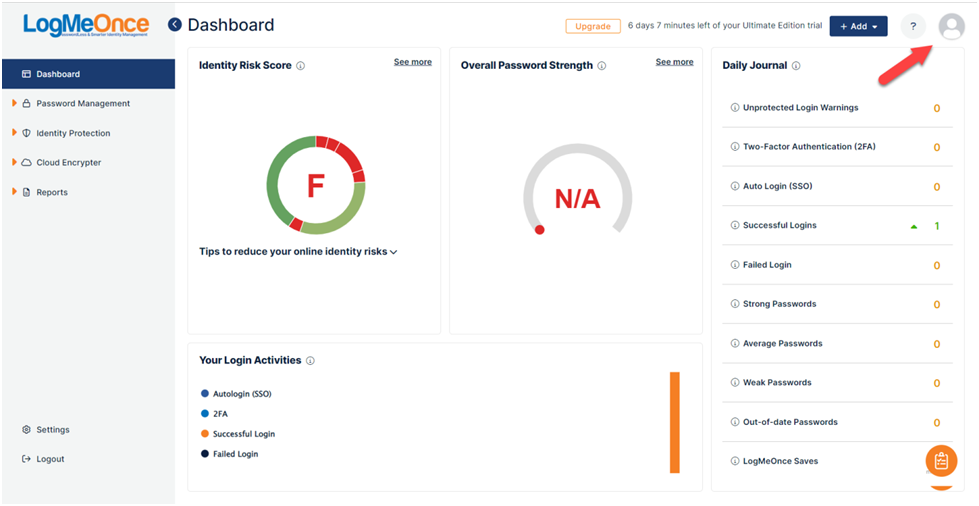Viewport: 979px width, 506px height.
Task: Click info icon beside Failed Login journal row
Action: click(x=735, y=265)
